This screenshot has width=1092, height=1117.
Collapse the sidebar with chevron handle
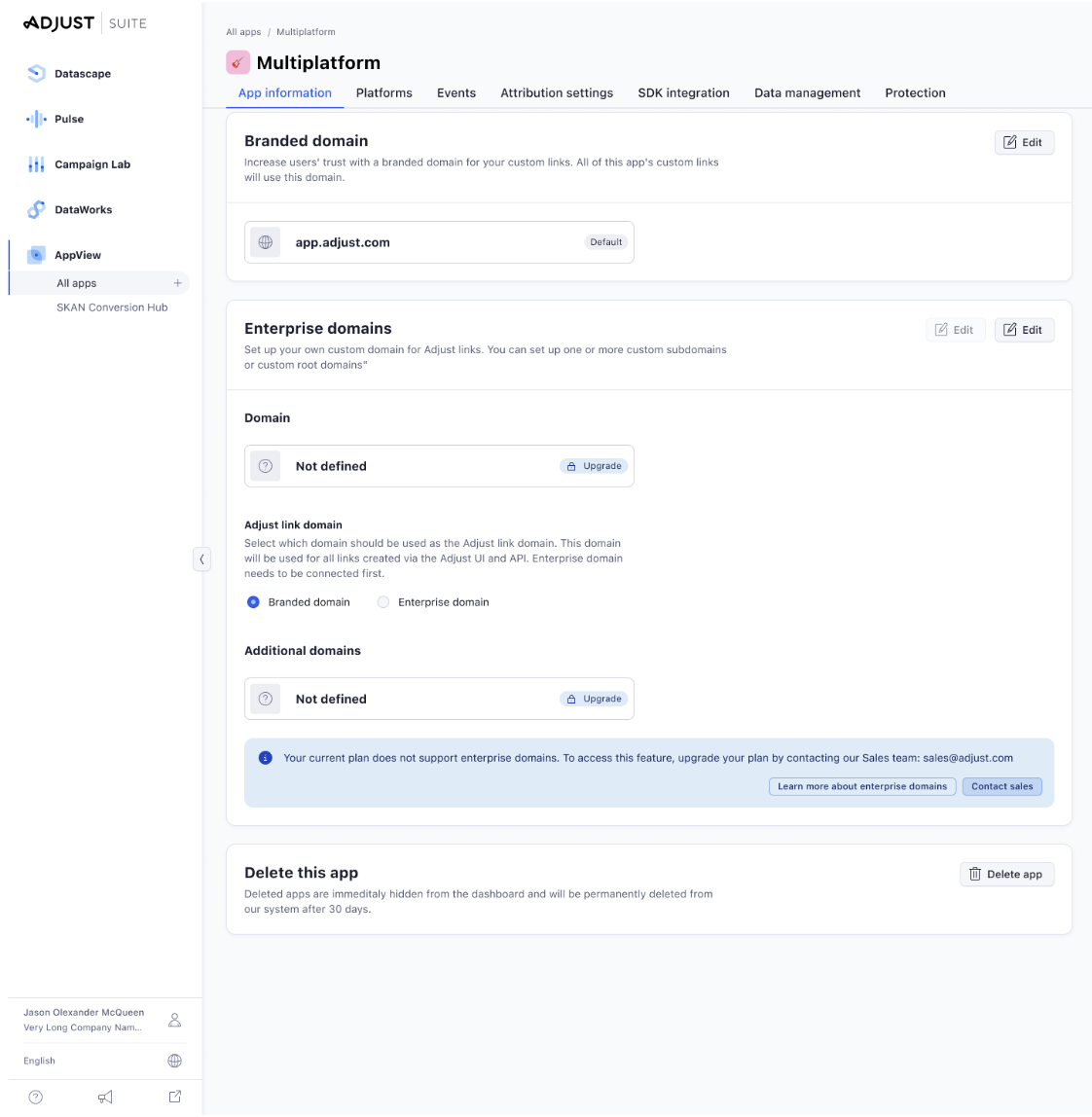pyautogui.click(x=201, y=559)
